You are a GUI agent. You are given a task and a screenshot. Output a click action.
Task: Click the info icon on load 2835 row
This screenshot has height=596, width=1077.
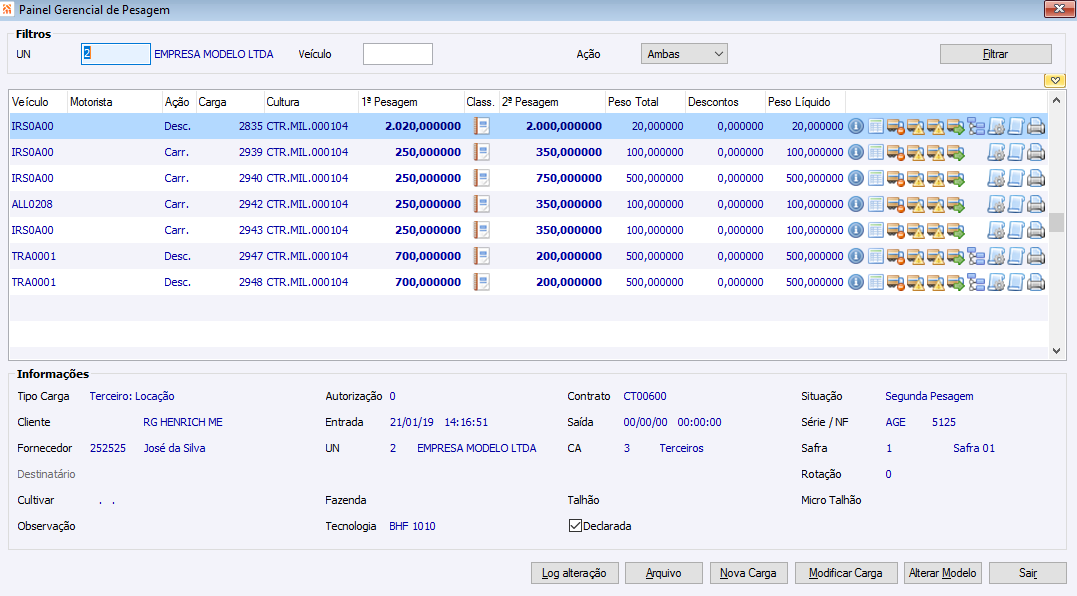point(856,126)
